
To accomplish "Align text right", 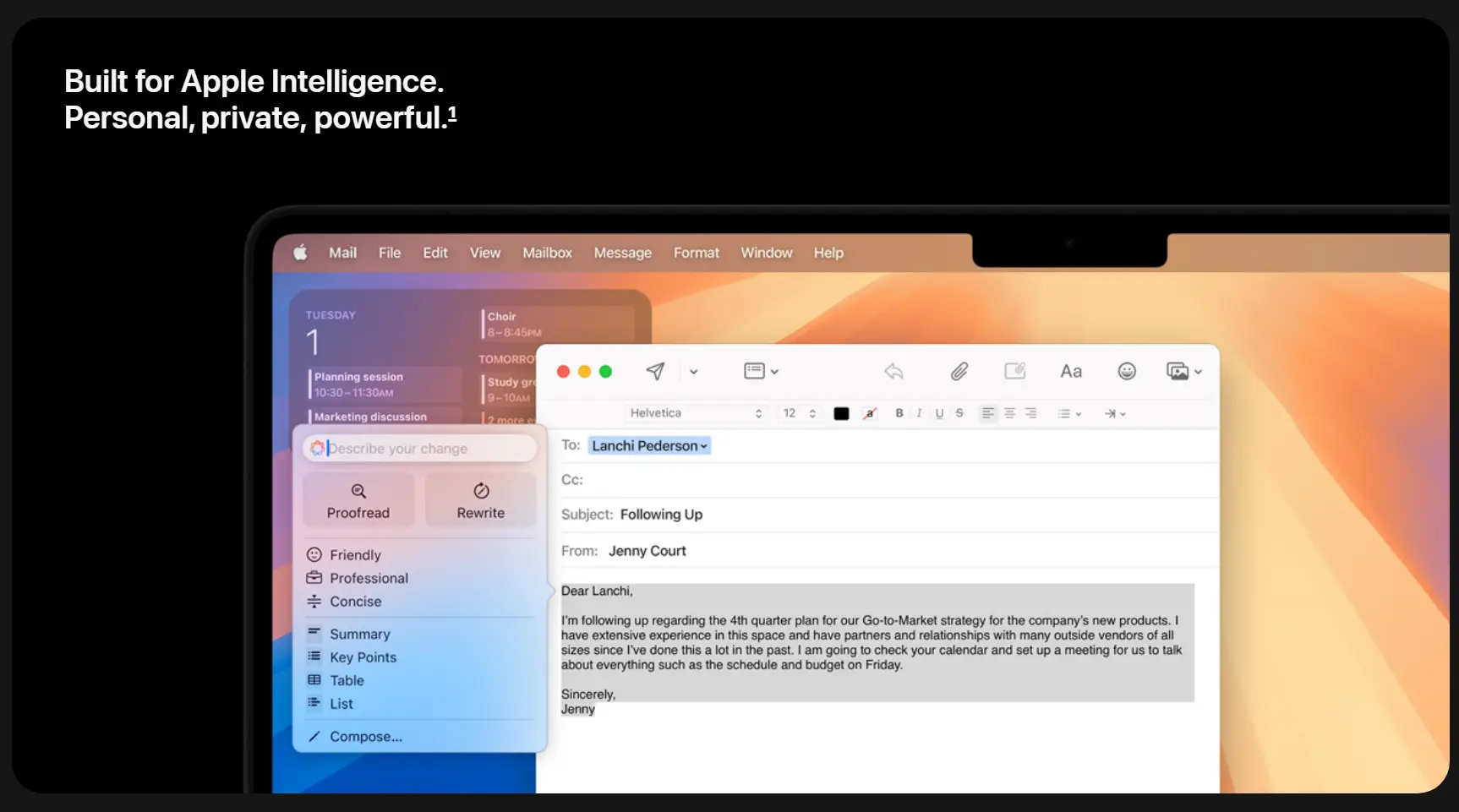I will click(1030, 413).
